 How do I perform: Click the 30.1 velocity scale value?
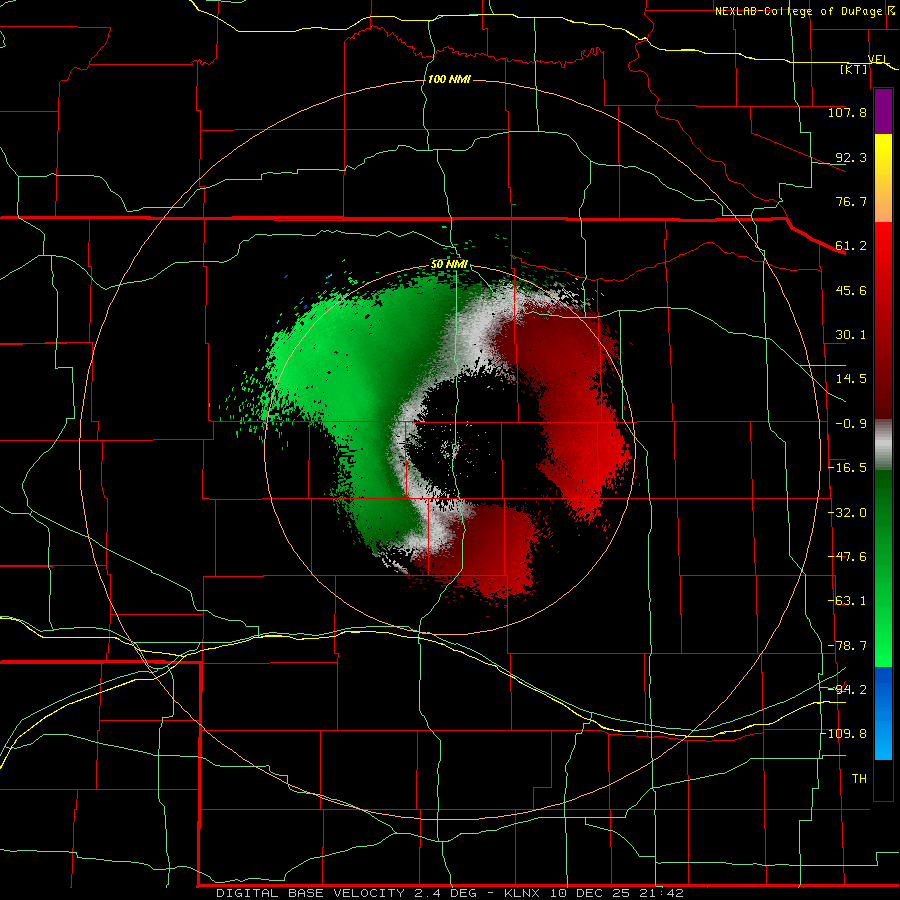pos(851,335)
